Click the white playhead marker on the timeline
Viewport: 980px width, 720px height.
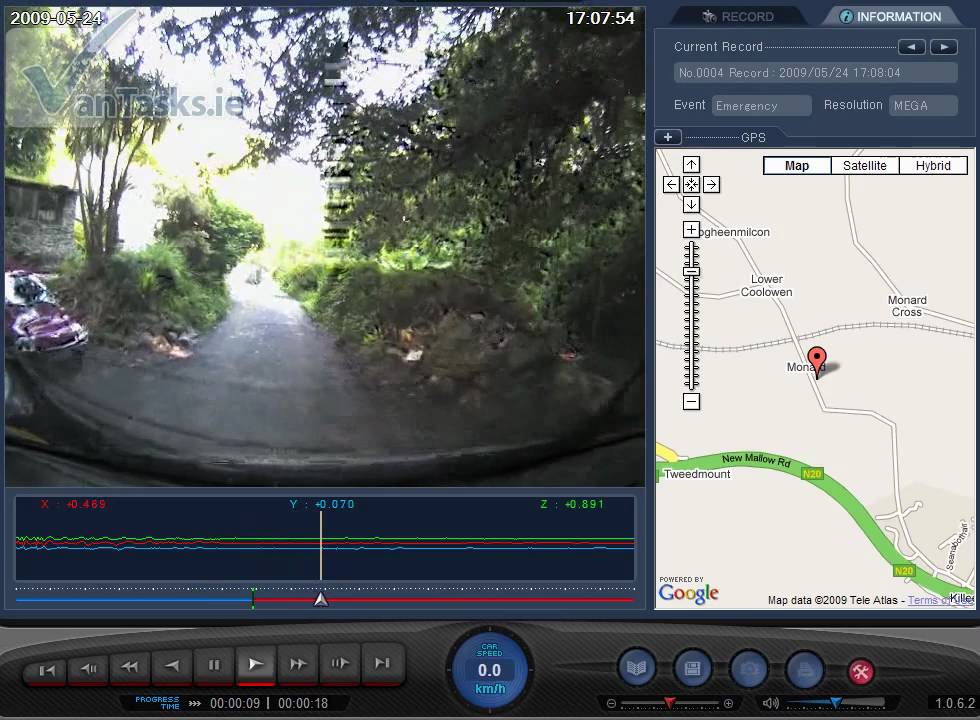(x=321, y=600)
